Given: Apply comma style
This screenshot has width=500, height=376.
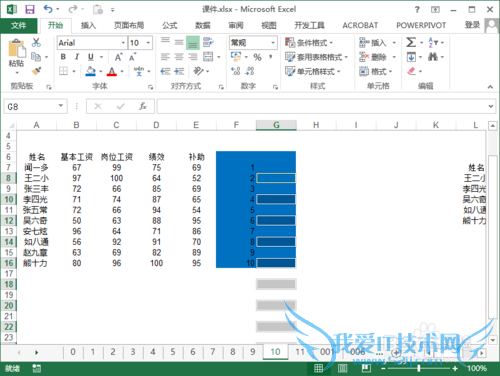Looking at the screenshot, I should point(270,57).
